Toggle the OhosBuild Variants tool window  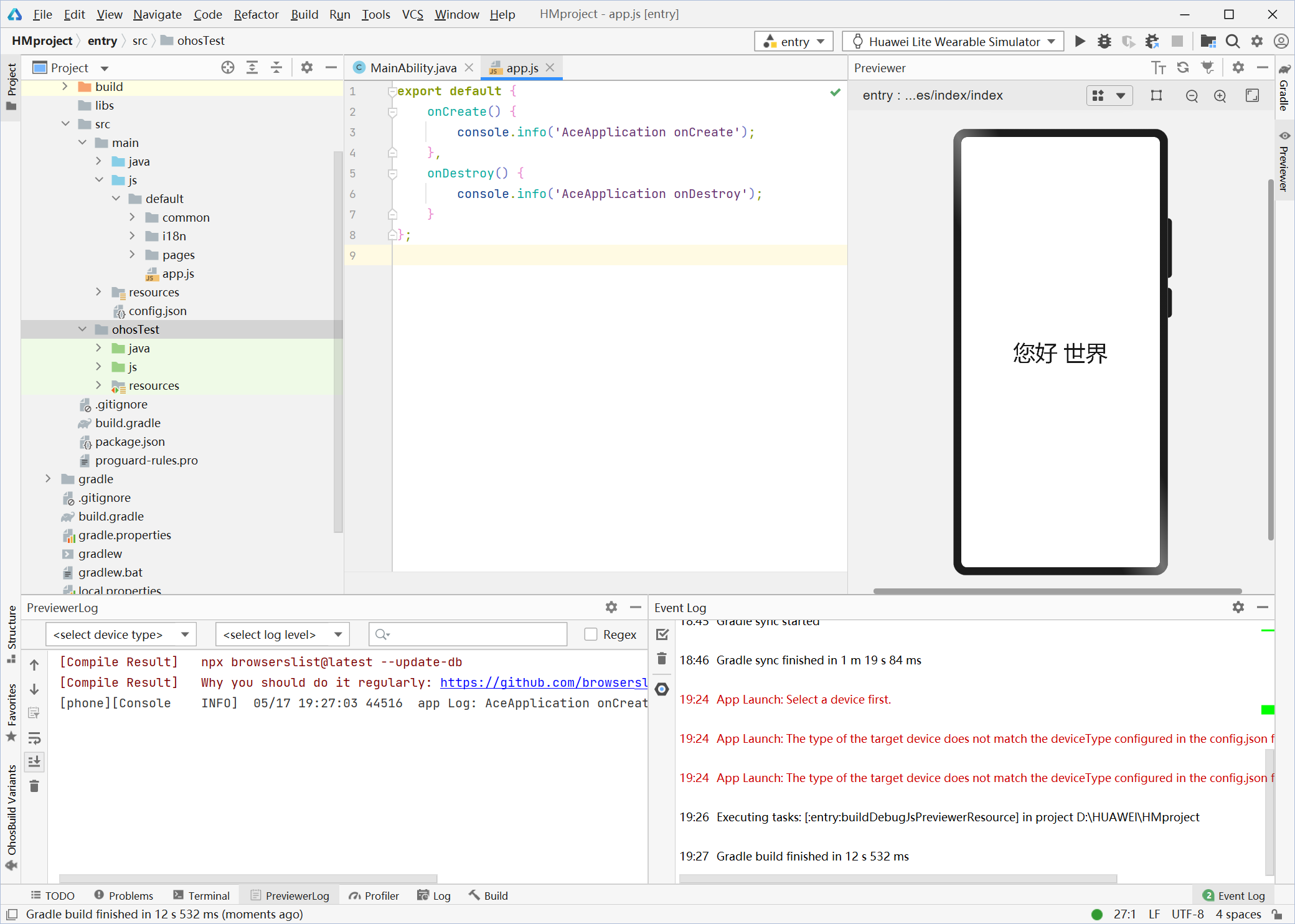point(11,817)
